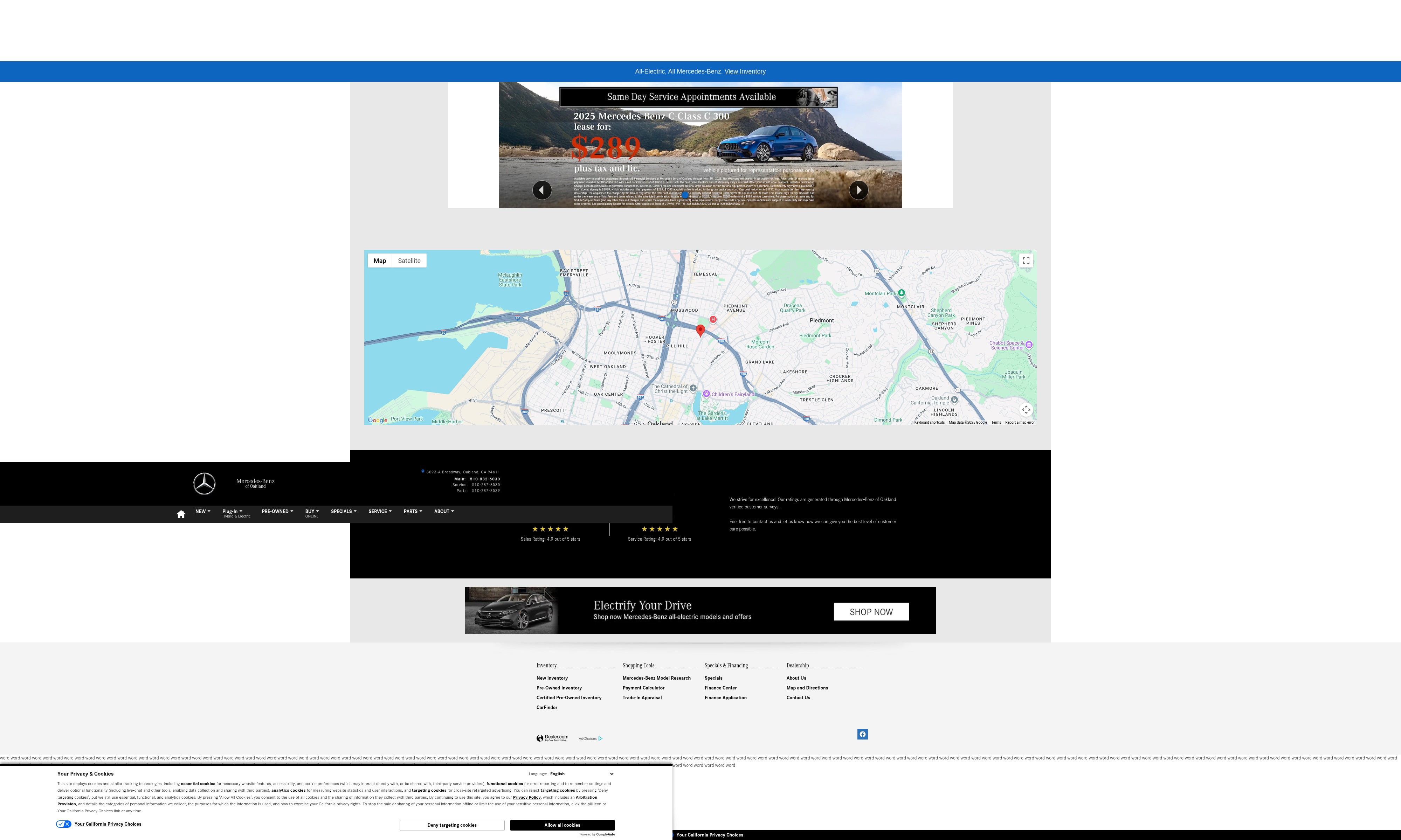Click map Terms link
The image size is (1401, 840).
tap(996, 422)
